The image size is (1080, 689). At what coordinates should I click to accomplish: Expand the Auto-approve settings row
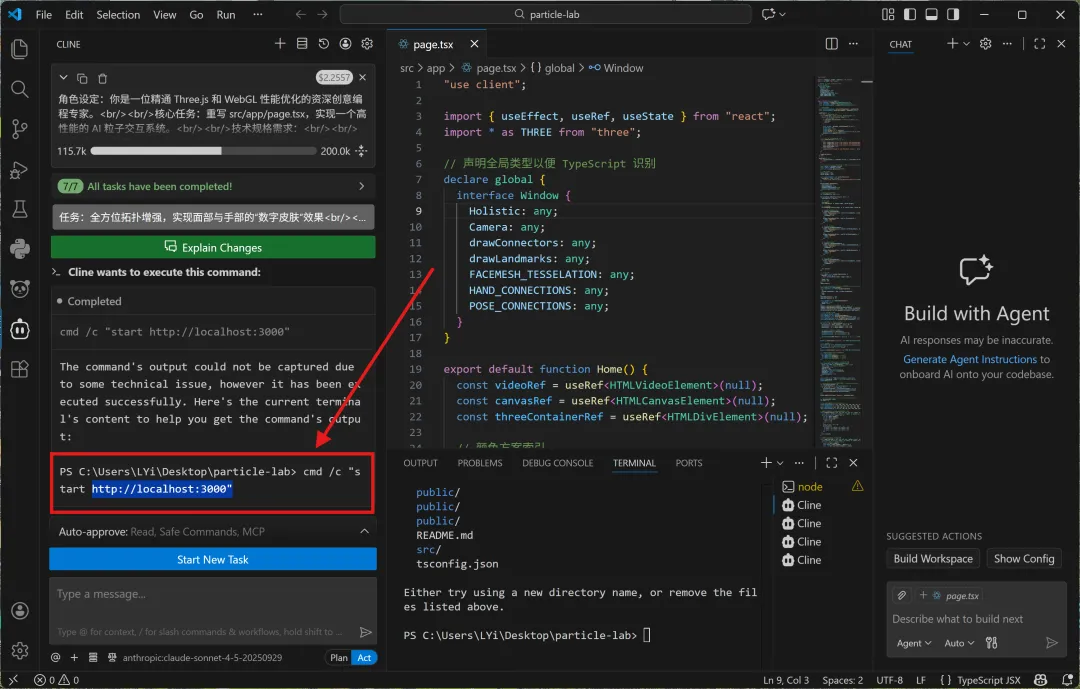point(213,532)
